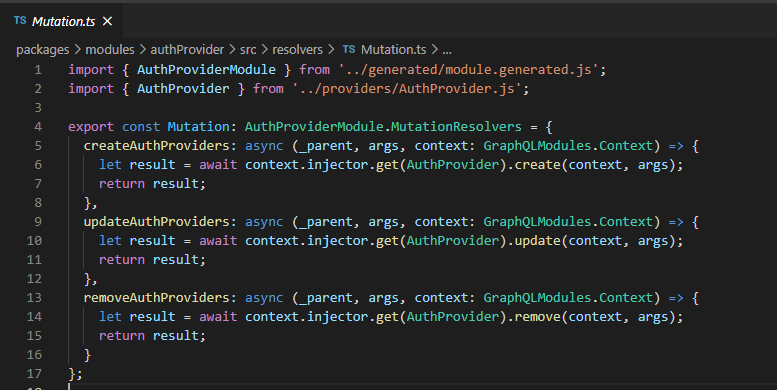Open the modules breadcrumb folder
Viewport: 777px width, 390px height.
[110, 50]
